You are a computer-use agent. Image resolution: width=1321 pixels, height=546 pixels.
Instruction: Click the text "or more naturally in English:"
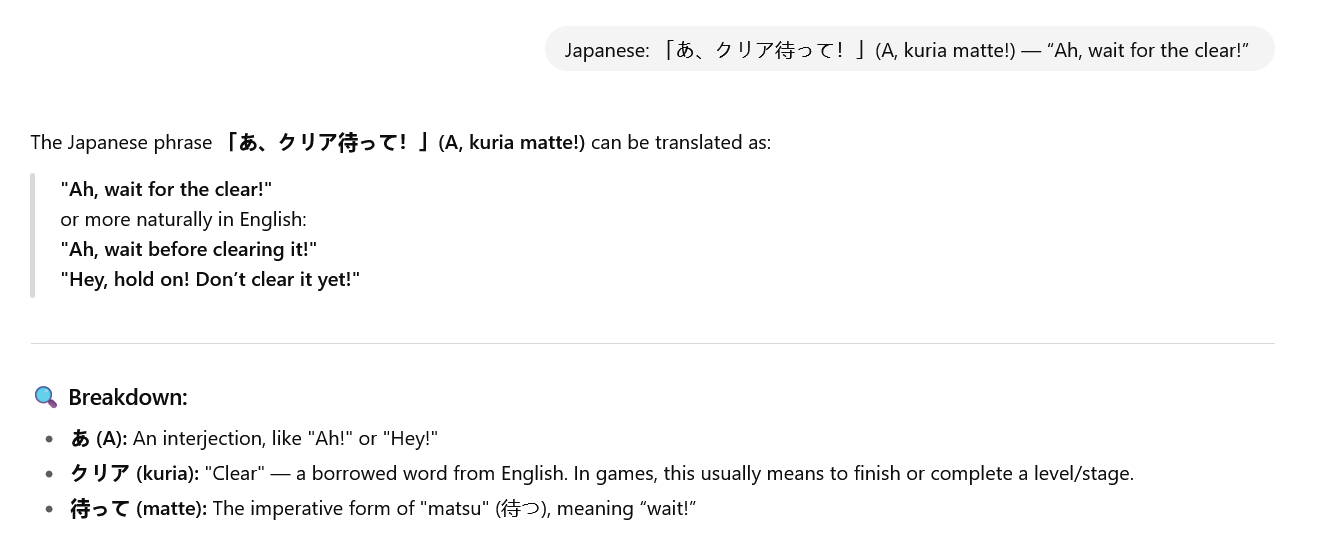coord(183,219)
